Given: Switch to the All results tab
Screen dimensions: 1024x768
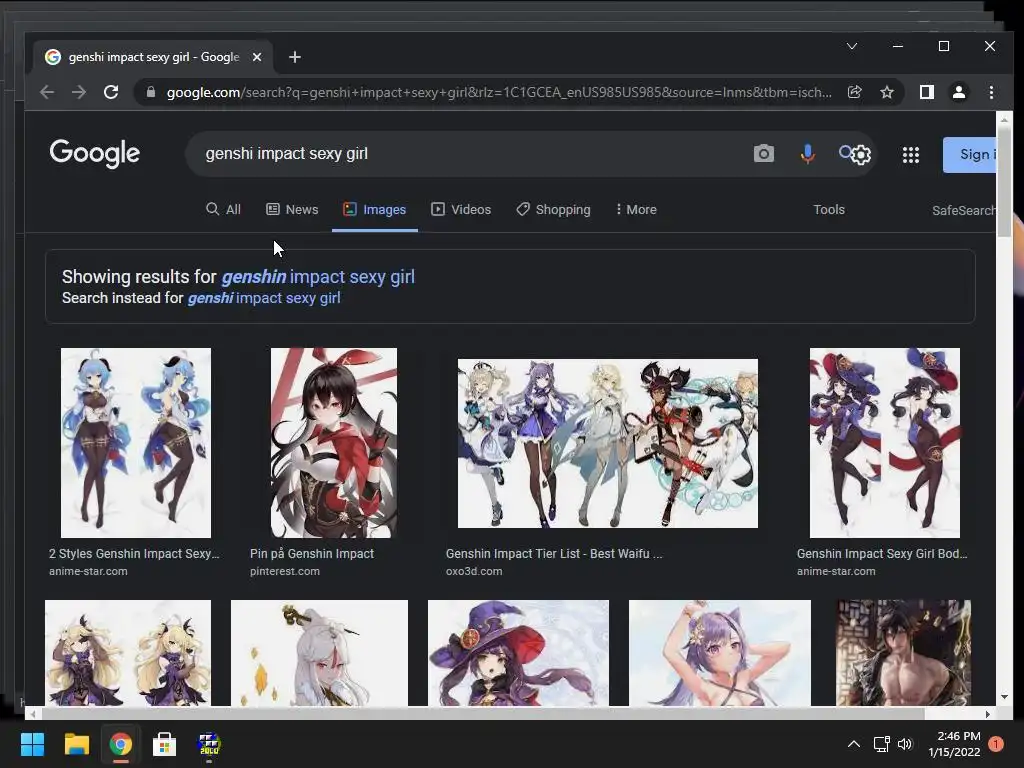Looking at the screenshot, I should (223, 210).
